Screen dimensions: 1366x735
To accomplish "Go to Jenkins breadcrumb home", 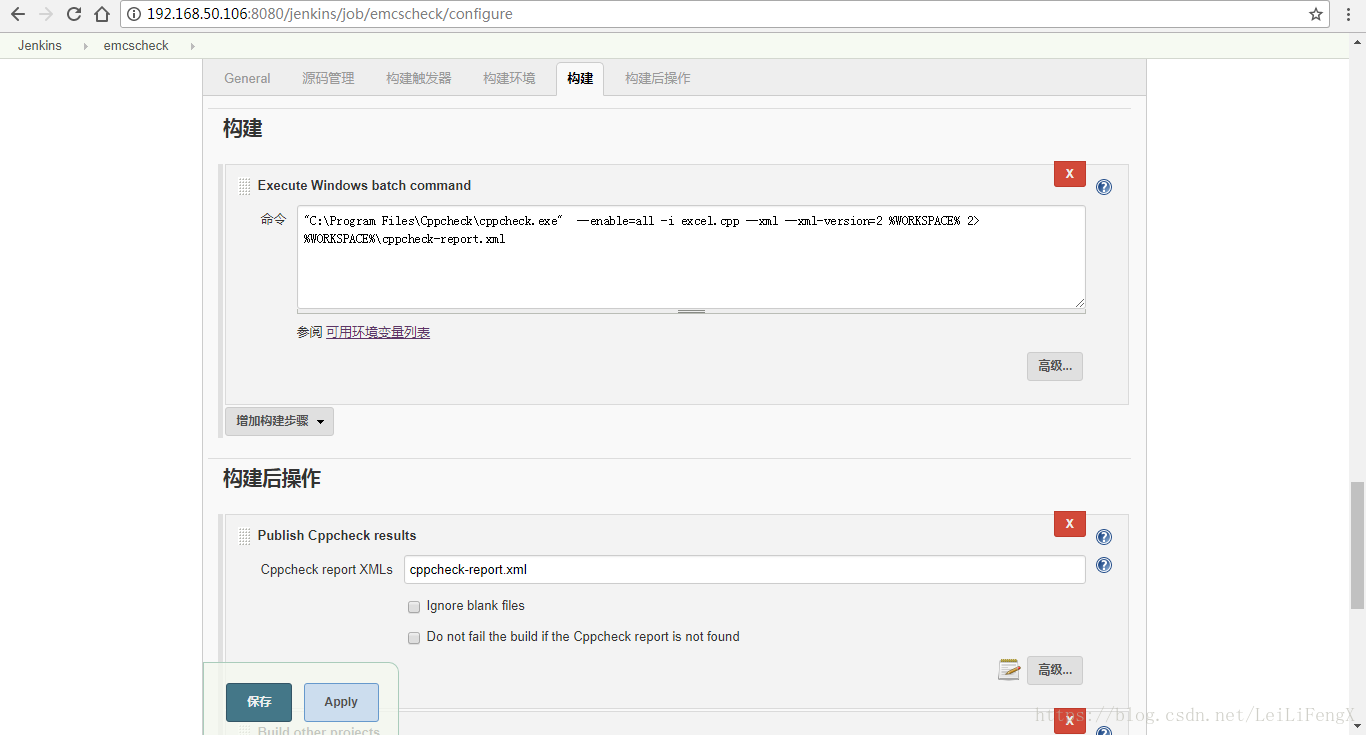I will [x=40, y=46].
